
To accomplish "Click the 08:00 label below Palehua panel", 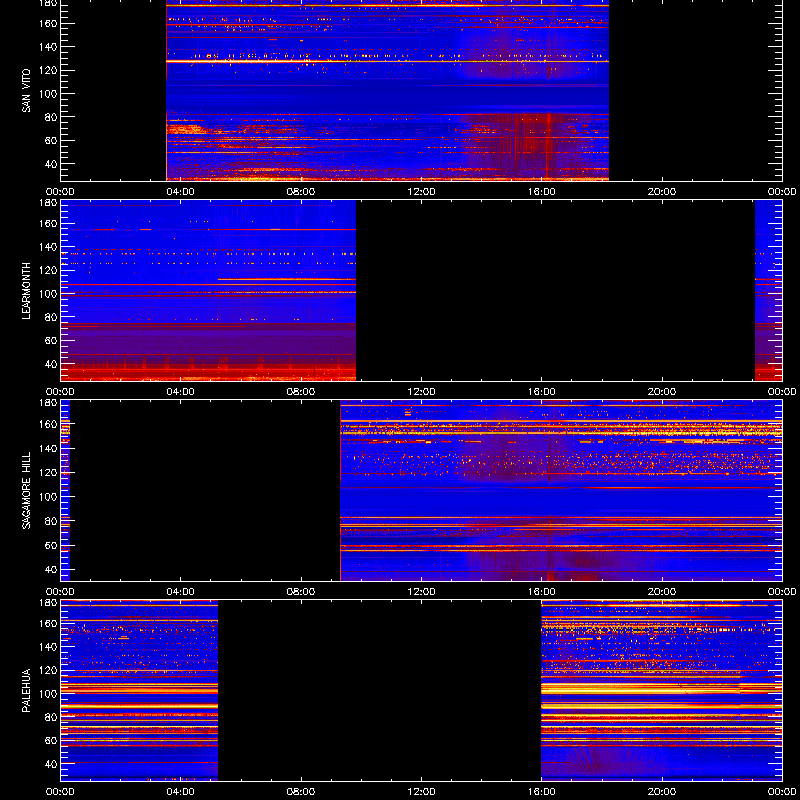I will pyautogui.click(x=301, y=792).
